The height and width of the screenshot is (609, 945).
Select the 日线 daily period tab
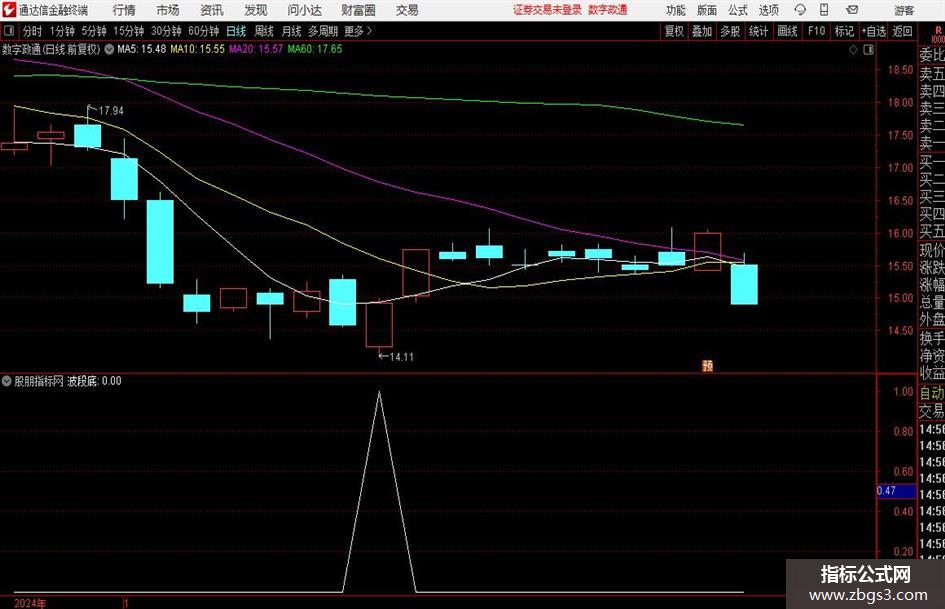pos(236,31)
